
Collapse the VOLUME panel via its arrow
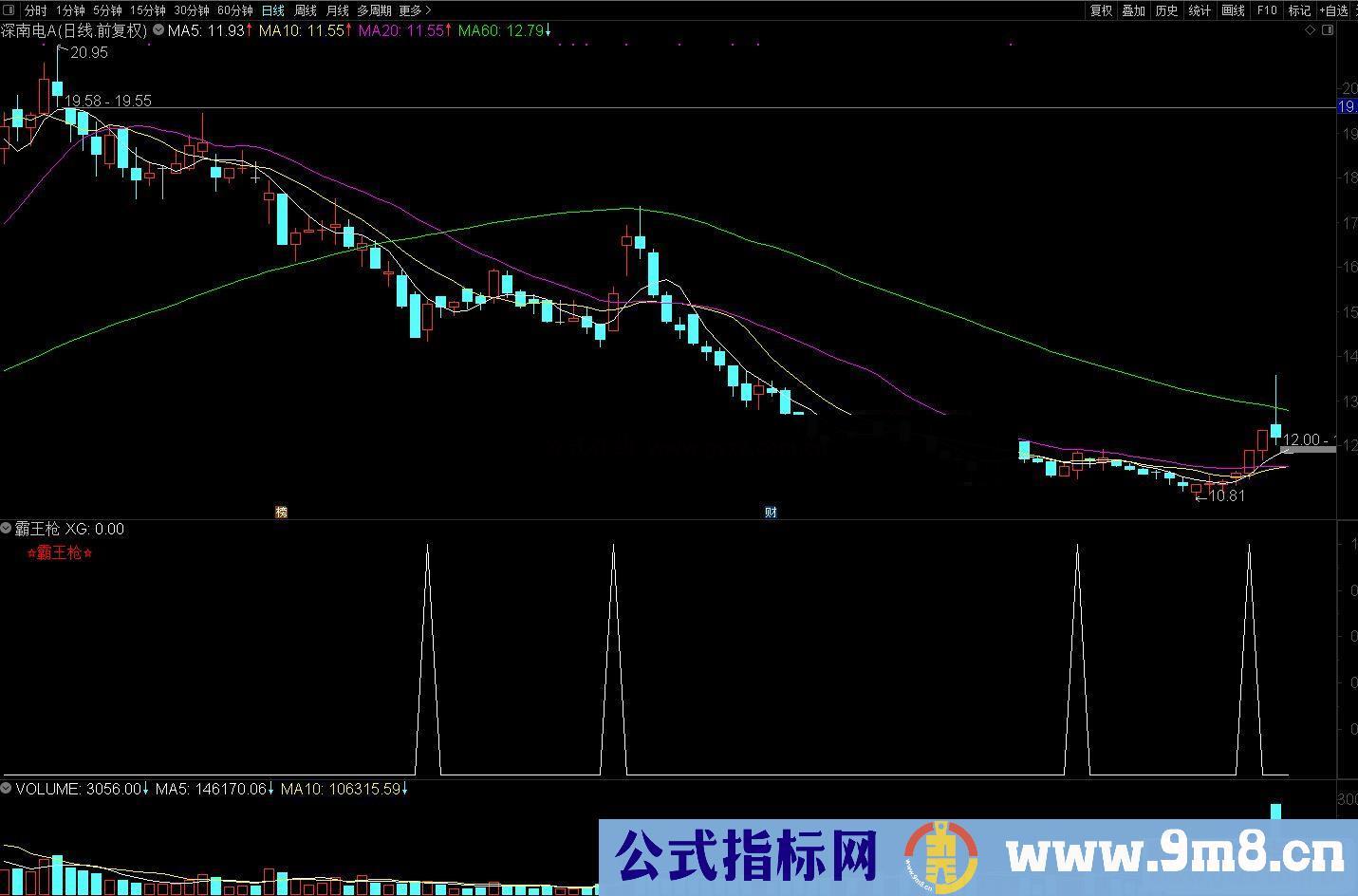[5, 789]
